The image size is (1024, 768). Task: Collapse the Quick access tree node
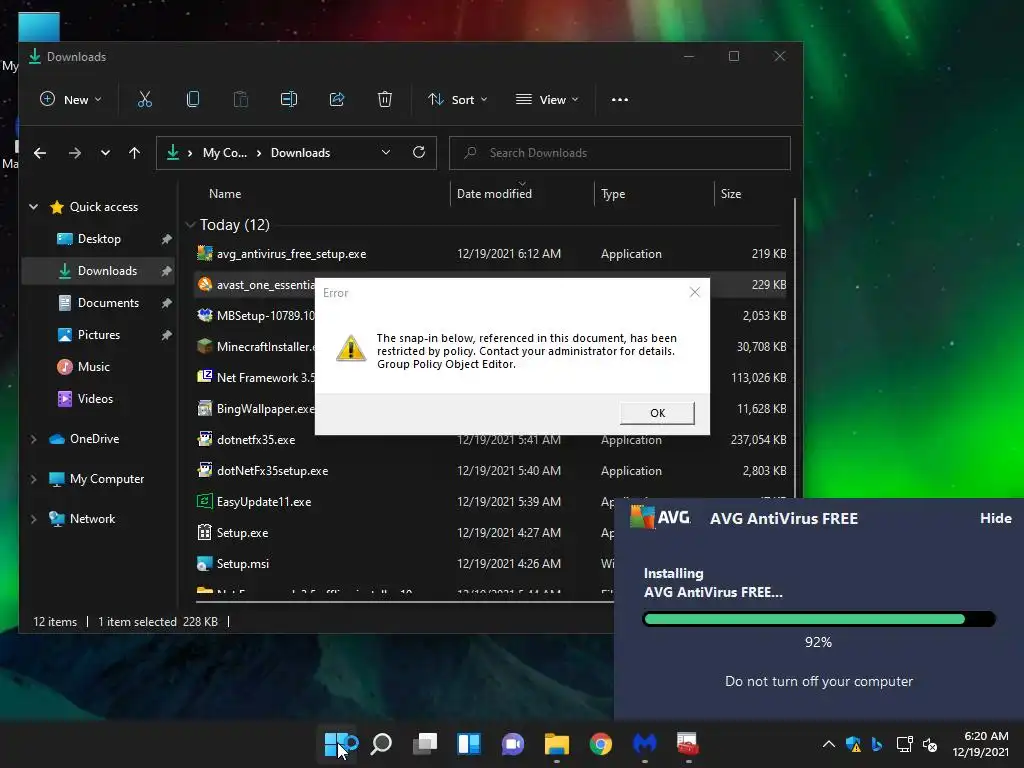click(x=33, y=207)
